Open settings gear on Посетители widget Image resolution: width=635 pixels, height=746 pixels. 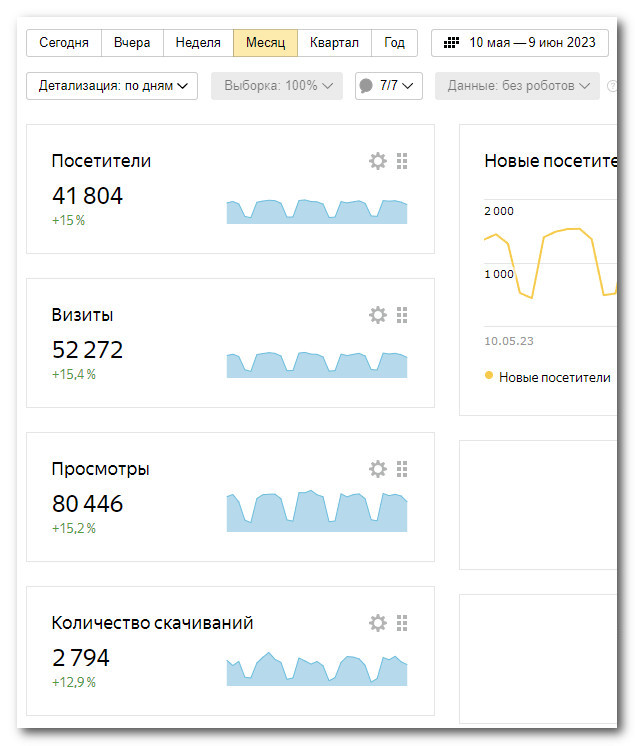click(x=377, y=161)
